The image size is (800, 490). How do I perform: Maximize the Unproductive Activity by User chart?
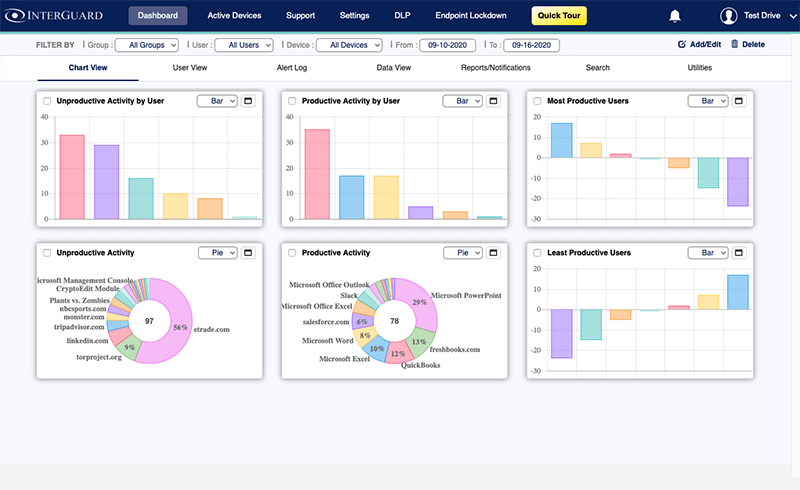coord(248,101)
